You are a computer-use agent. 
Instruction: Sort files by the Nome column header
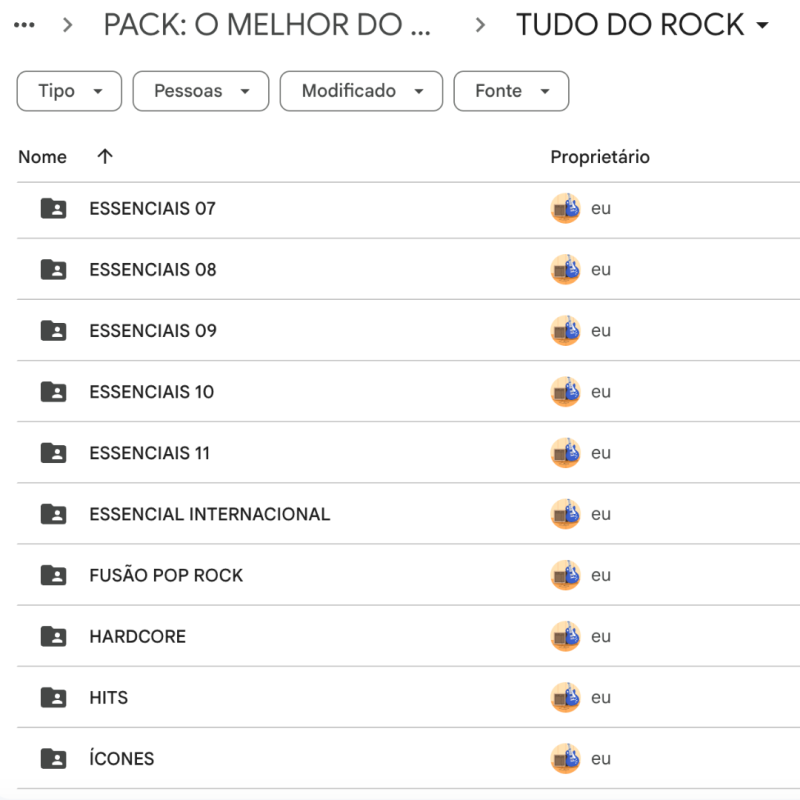click(x=43, y=157)
